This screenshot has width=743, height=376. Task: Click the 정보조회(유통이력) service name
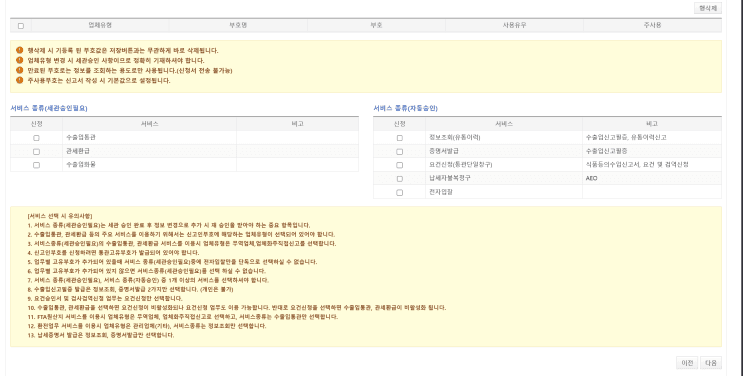point(454,138)
